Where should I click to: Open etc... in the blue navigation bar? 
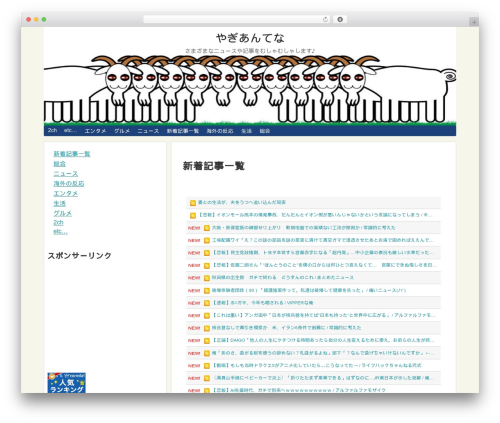tap(70, 130)
